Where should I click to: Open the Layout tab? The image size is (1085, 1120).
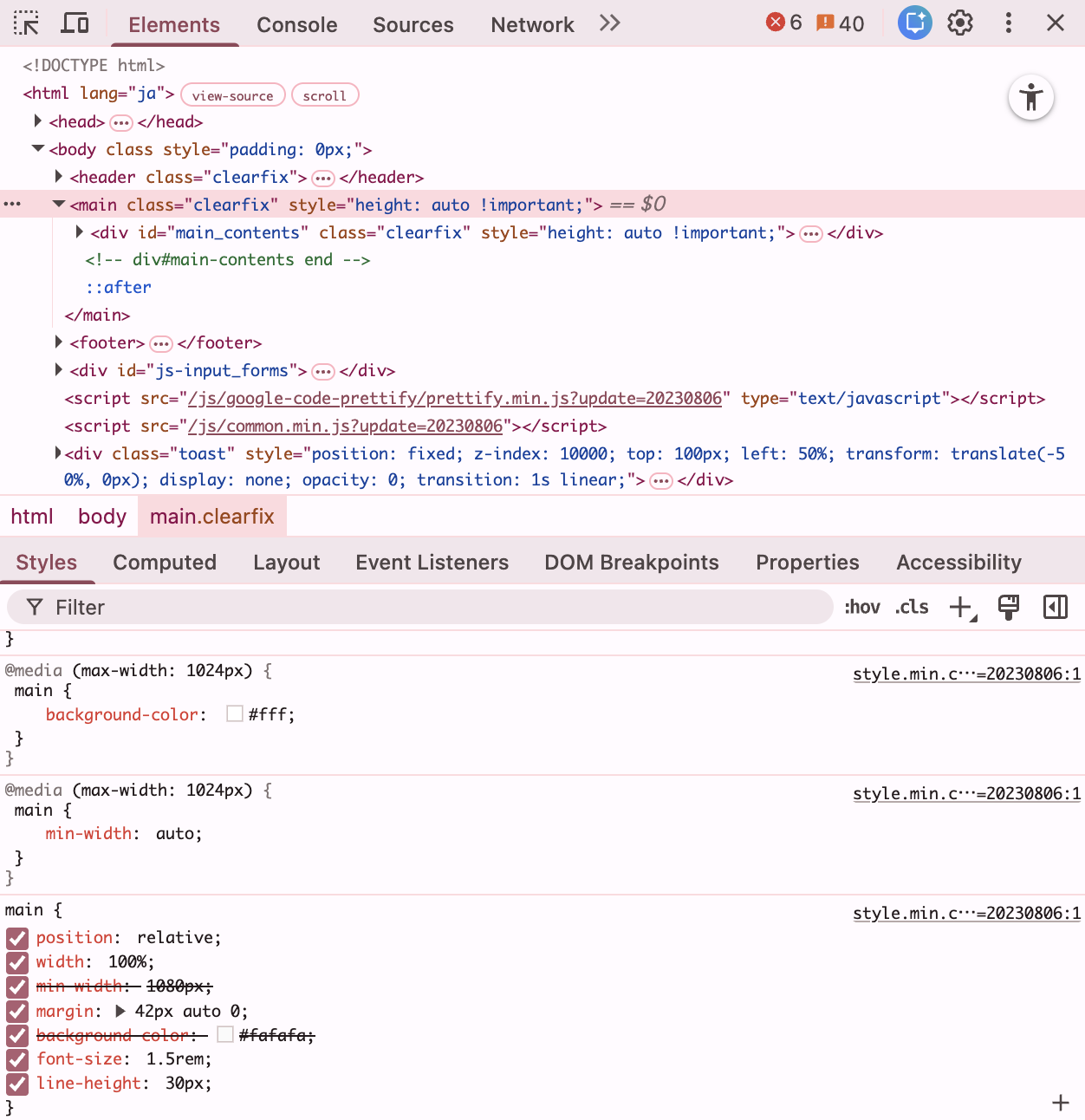pyautogui.click(x=287, y=563)
